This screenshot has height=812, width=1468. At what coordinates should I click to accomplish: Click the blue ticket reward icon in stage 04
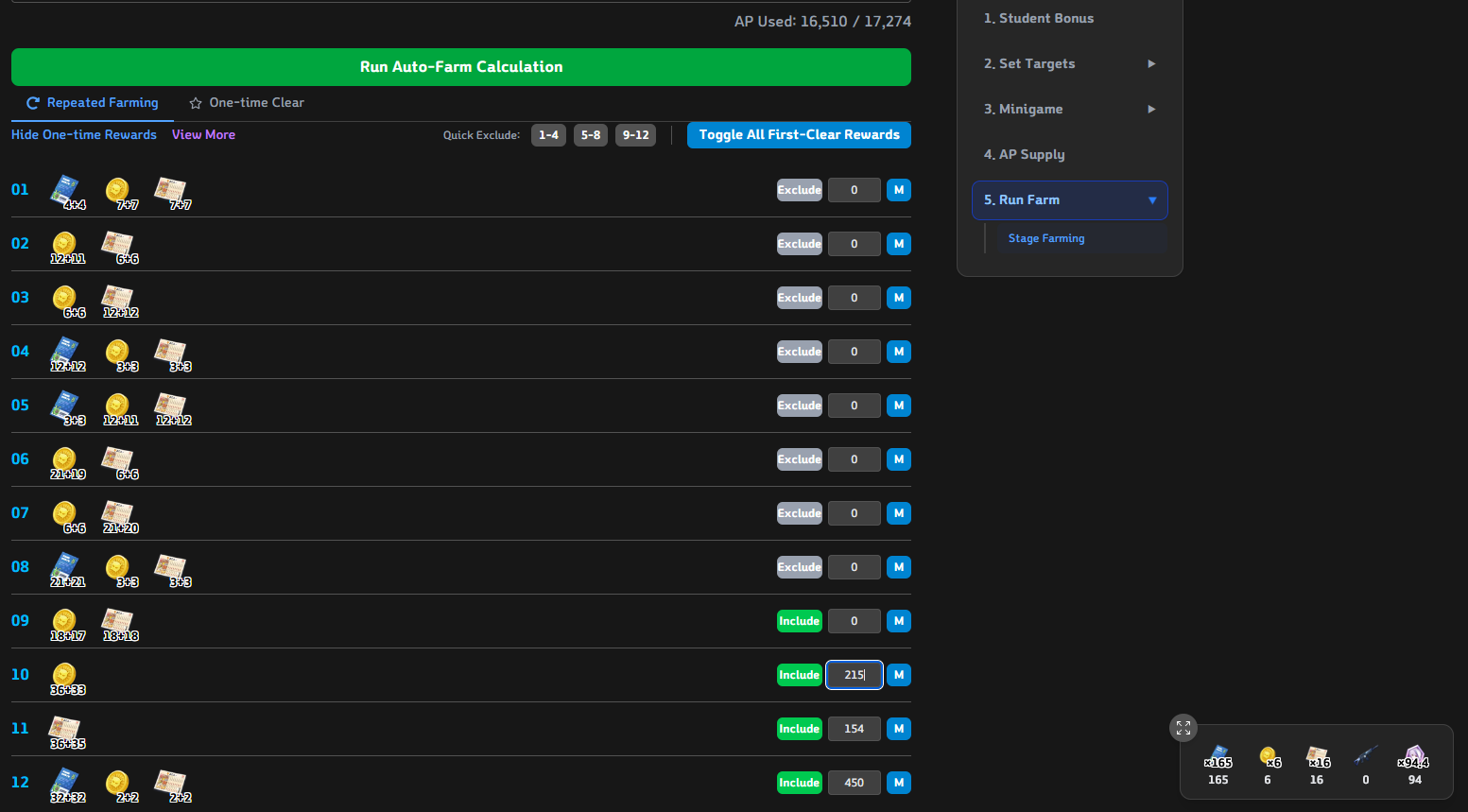coord(65,352)
